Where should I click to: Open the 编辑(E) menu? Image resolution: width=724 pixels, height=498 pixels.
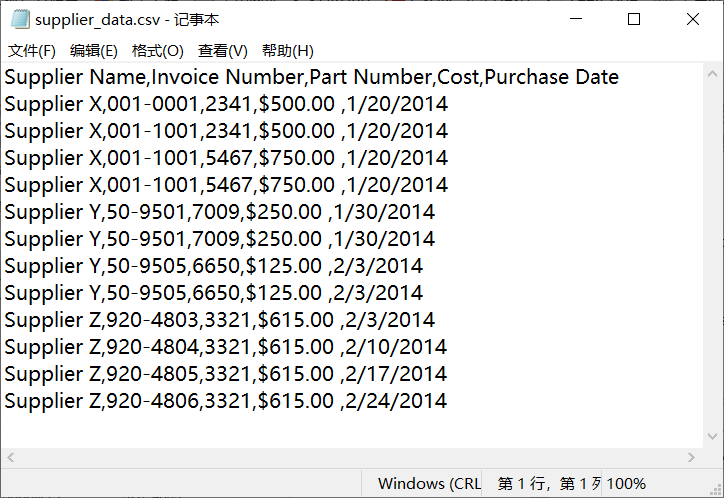tap(94, 51)
